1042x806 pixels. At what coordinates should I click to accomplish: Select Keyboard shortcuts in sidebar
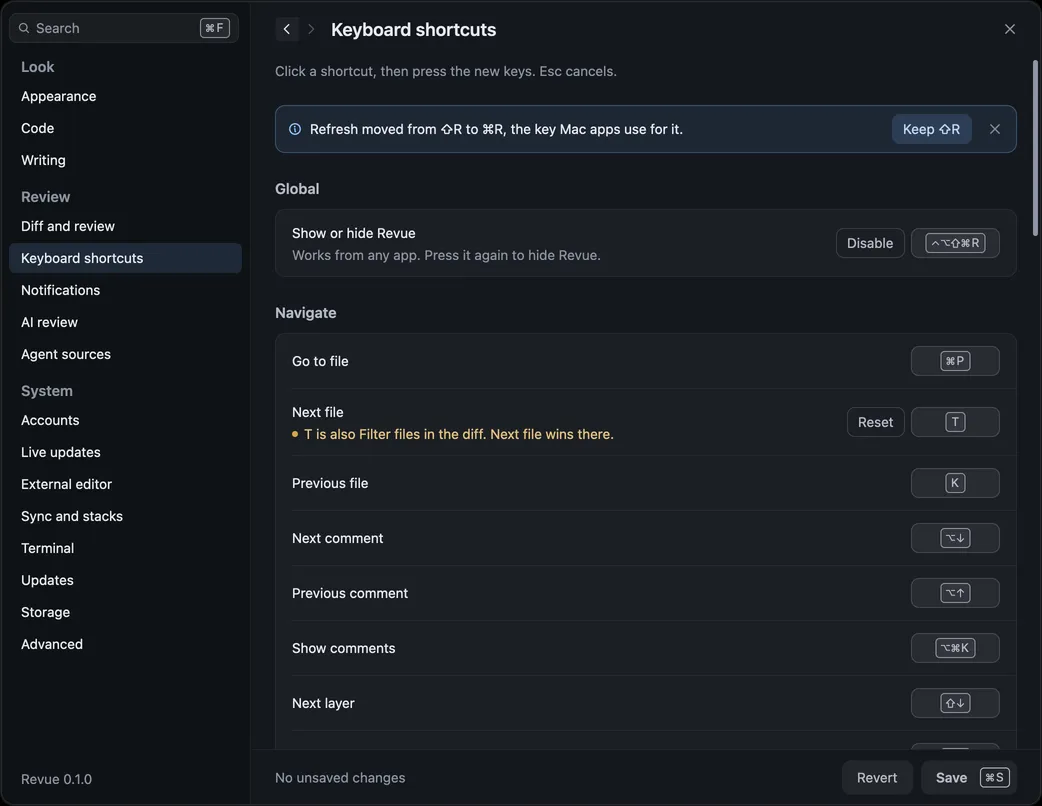pyautogui.click(x=125, y=258)
